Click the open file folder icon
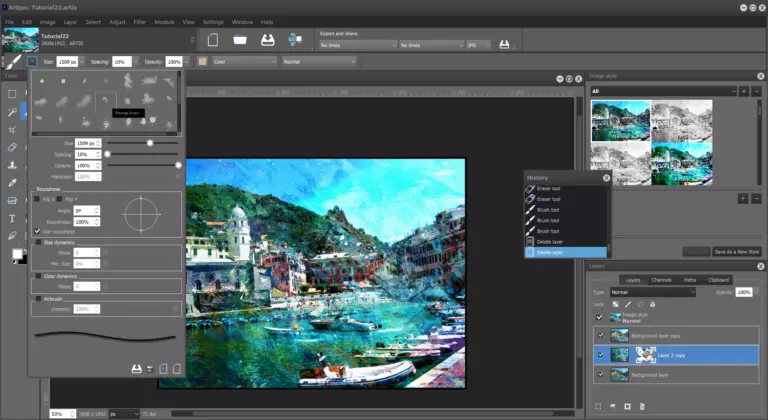Screen dimensions: 768x420 (240, 40)
